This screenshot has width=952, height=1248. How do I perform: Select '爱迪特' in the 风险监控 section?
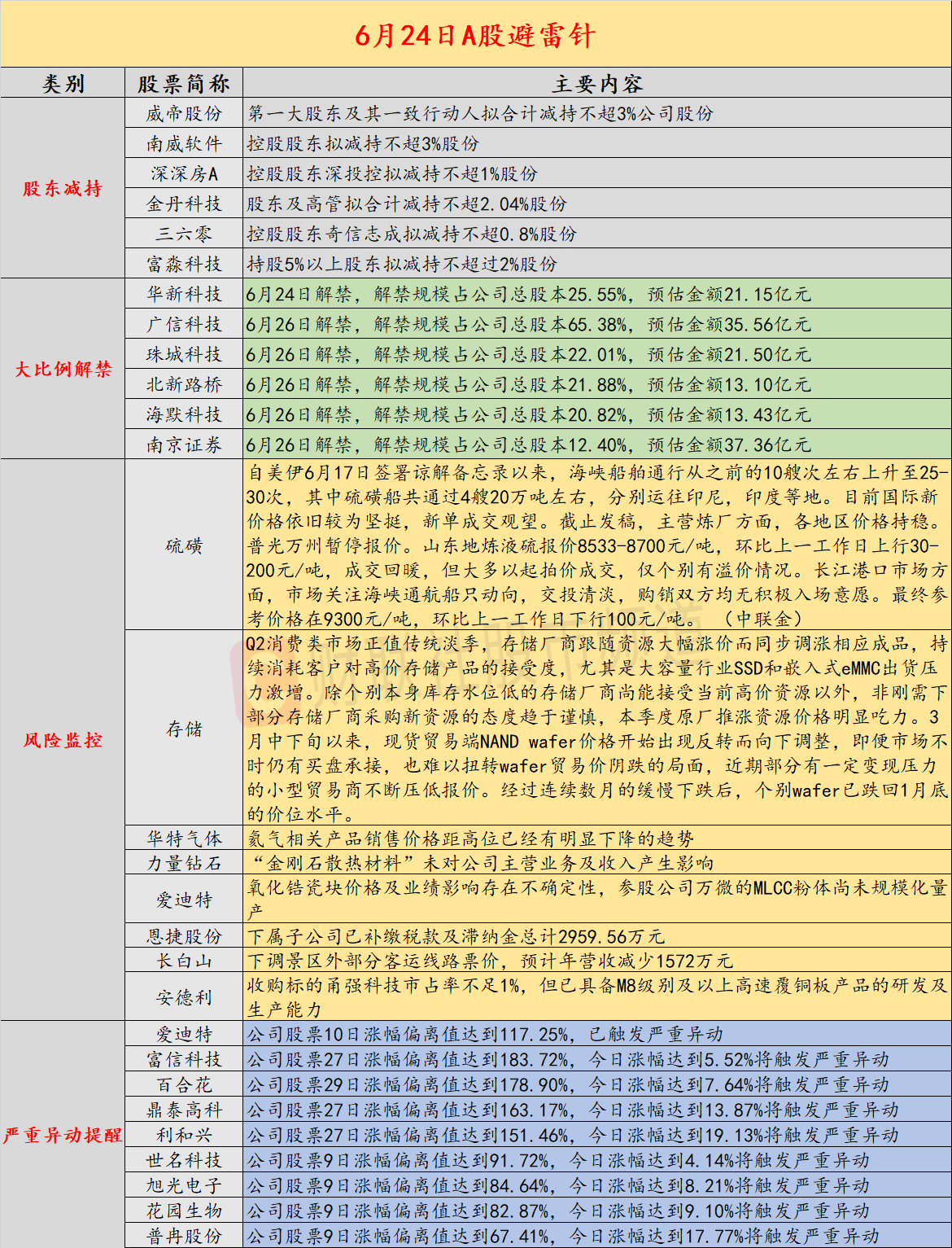(x=184, y=900)
